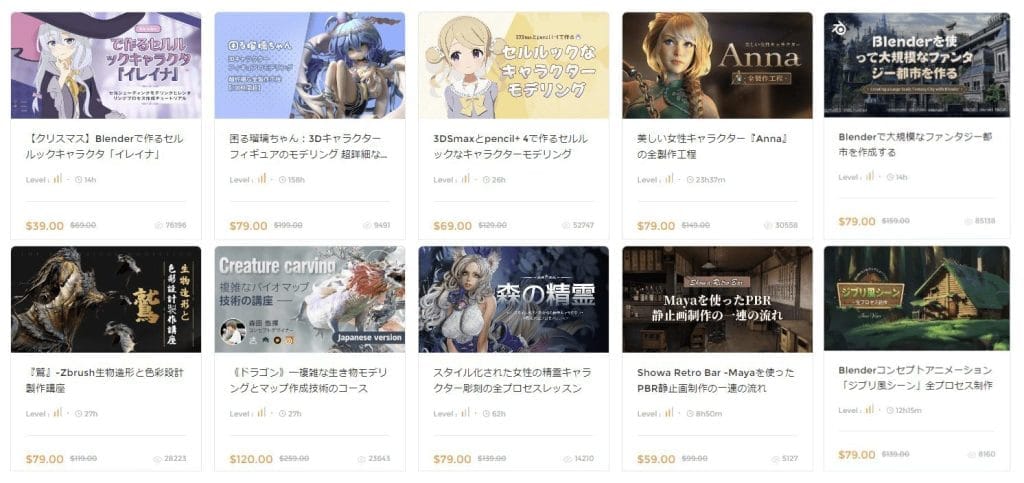Screen dimensions: 1024x483
Task: Open the Elaina cel-look character thumbnail
Action: click(x=106, y=65)
